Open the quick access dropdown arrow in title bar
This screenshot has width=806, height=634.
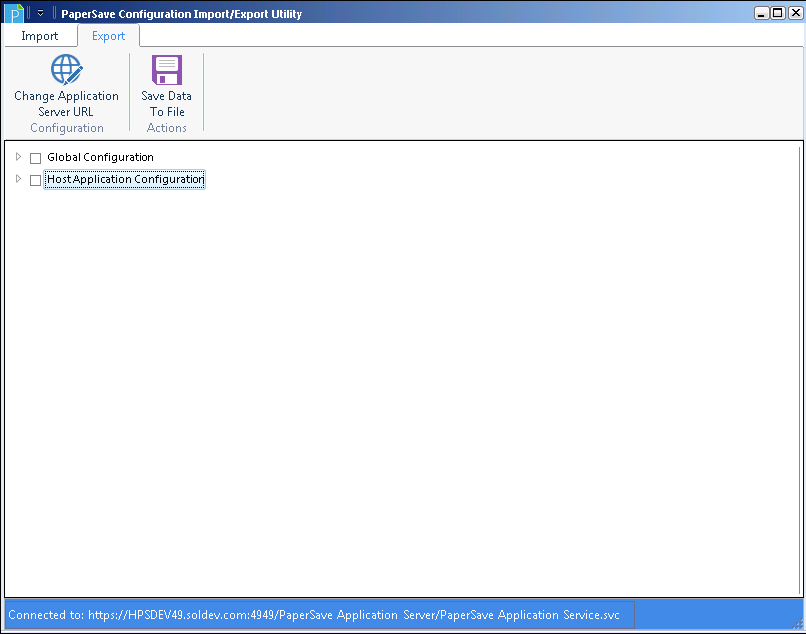click(x=41, y=13)
